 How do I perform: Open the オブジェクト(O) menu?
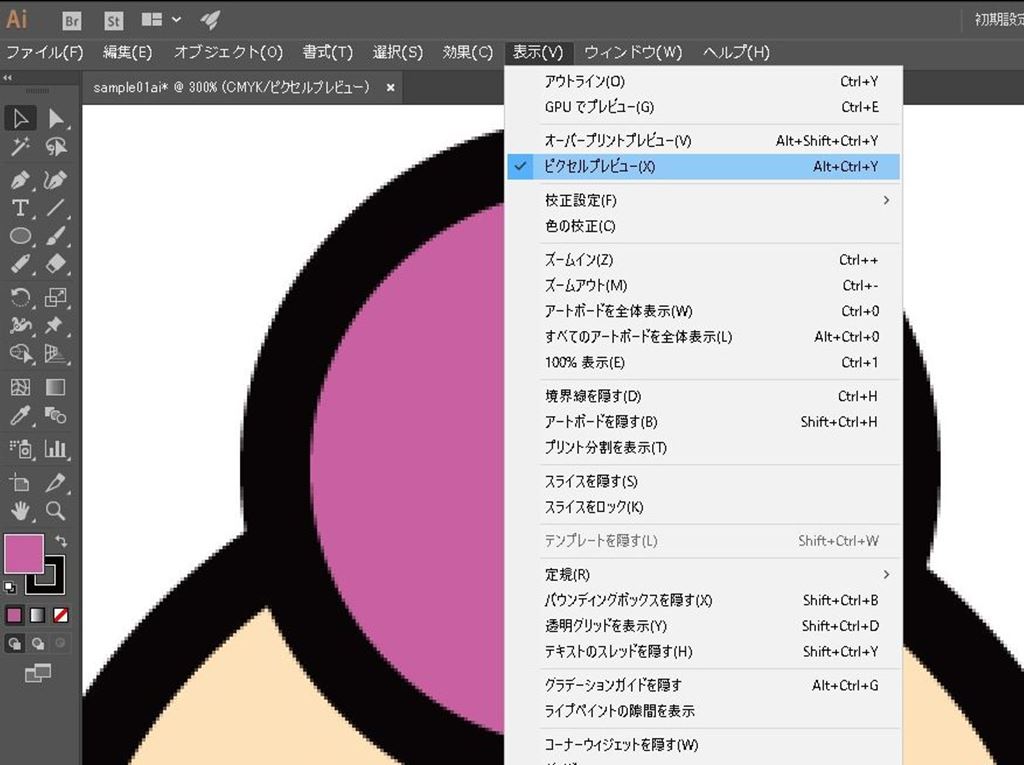[228, 52]
